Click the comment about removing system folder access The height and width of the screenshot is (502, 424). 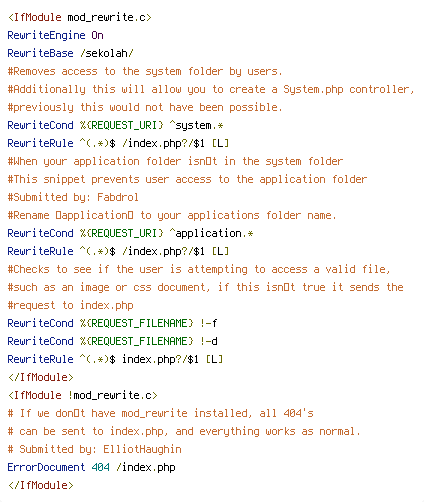point(145,71)
